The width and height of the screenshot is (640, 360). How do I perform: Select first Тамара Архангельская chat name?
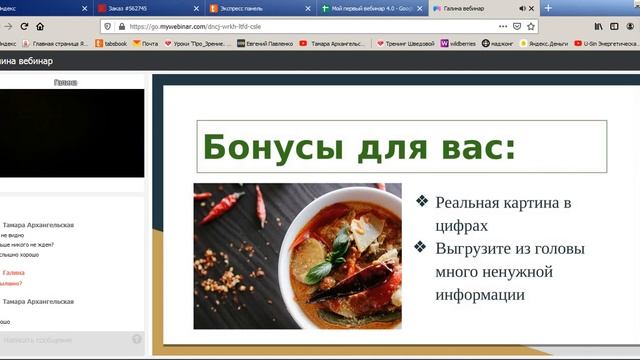[38, 225]
